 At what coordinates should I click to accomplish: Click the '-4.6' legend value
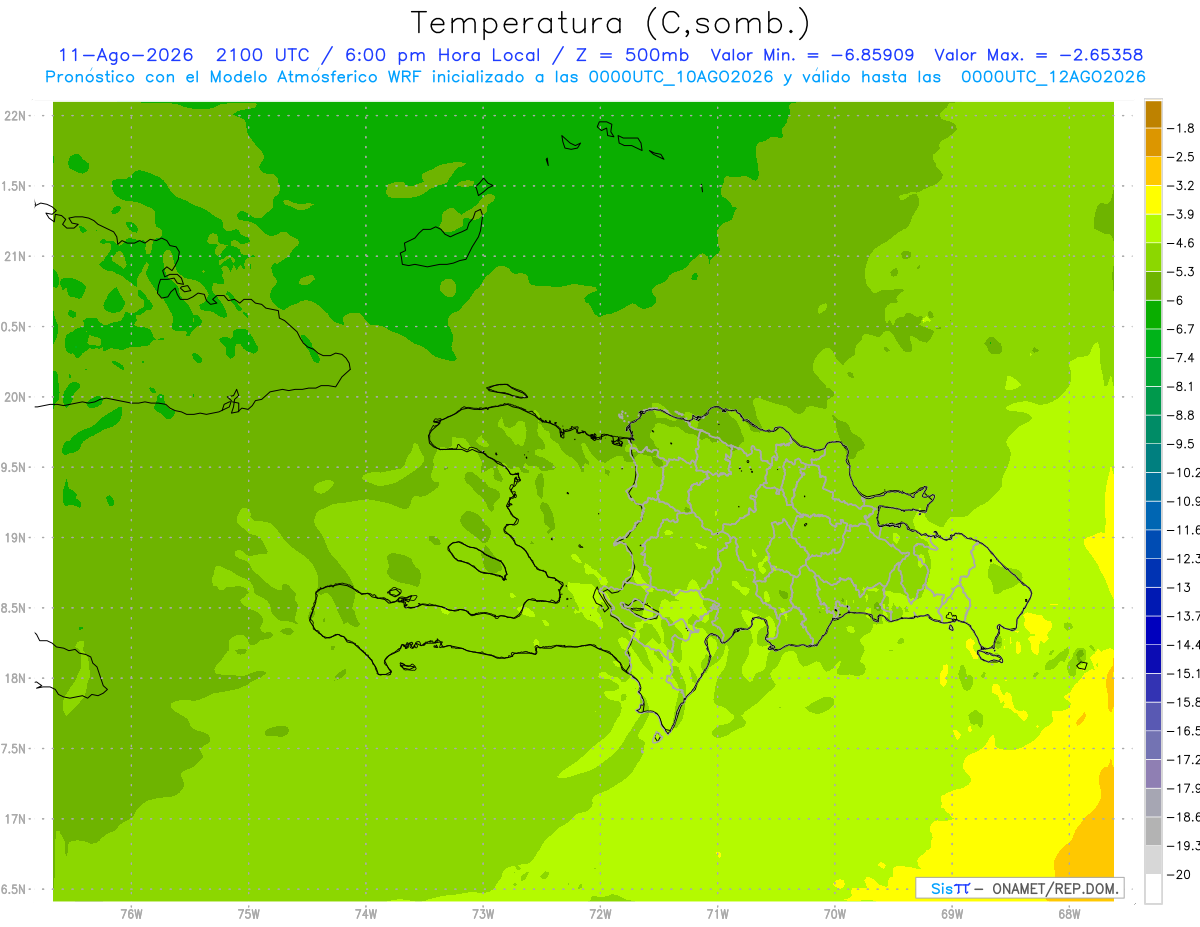tap(1181, 243)
